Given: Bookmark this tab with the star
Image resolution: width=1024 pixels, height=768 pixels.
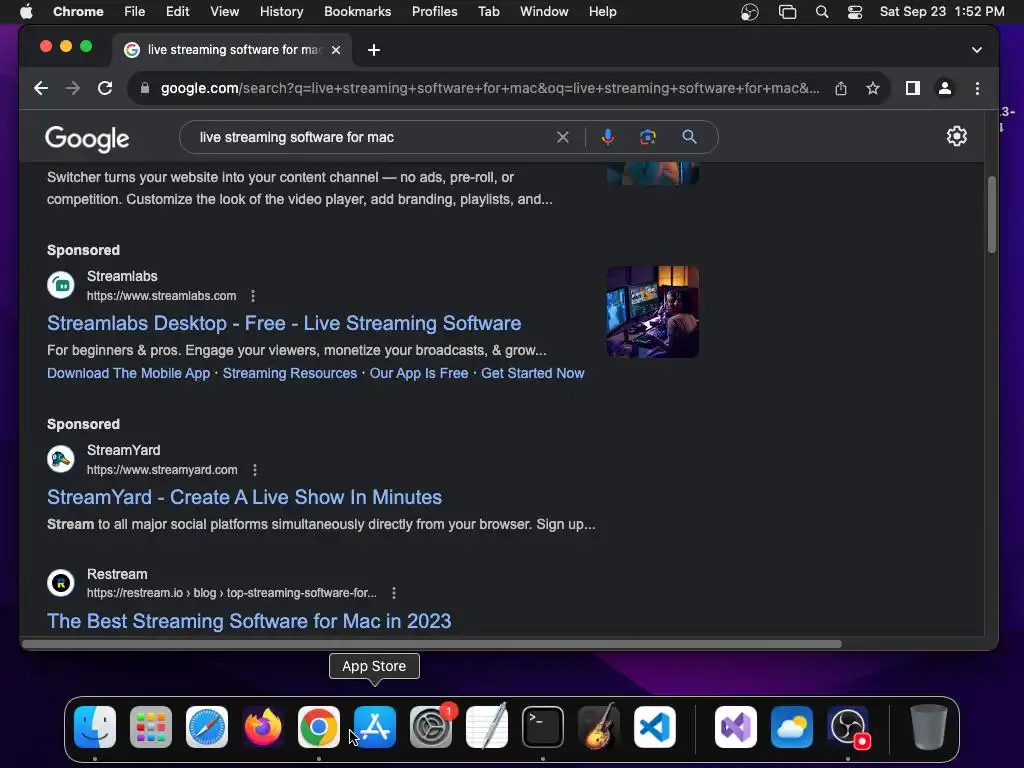Looking at the screenshot, I should 872,88.
